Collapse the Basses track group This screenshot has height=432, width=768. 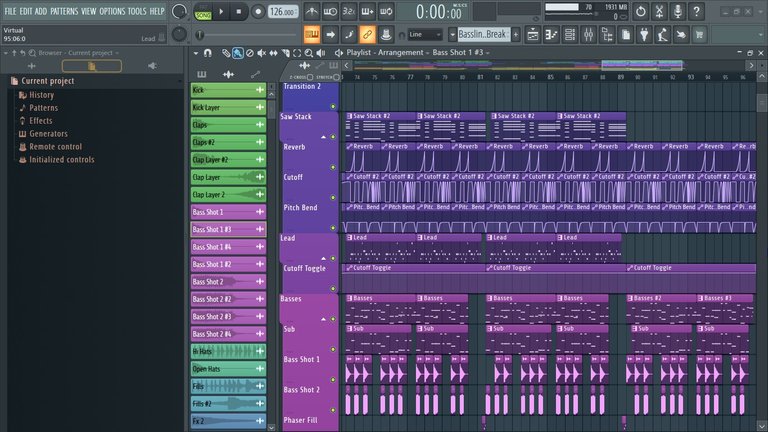coord(323,319)
